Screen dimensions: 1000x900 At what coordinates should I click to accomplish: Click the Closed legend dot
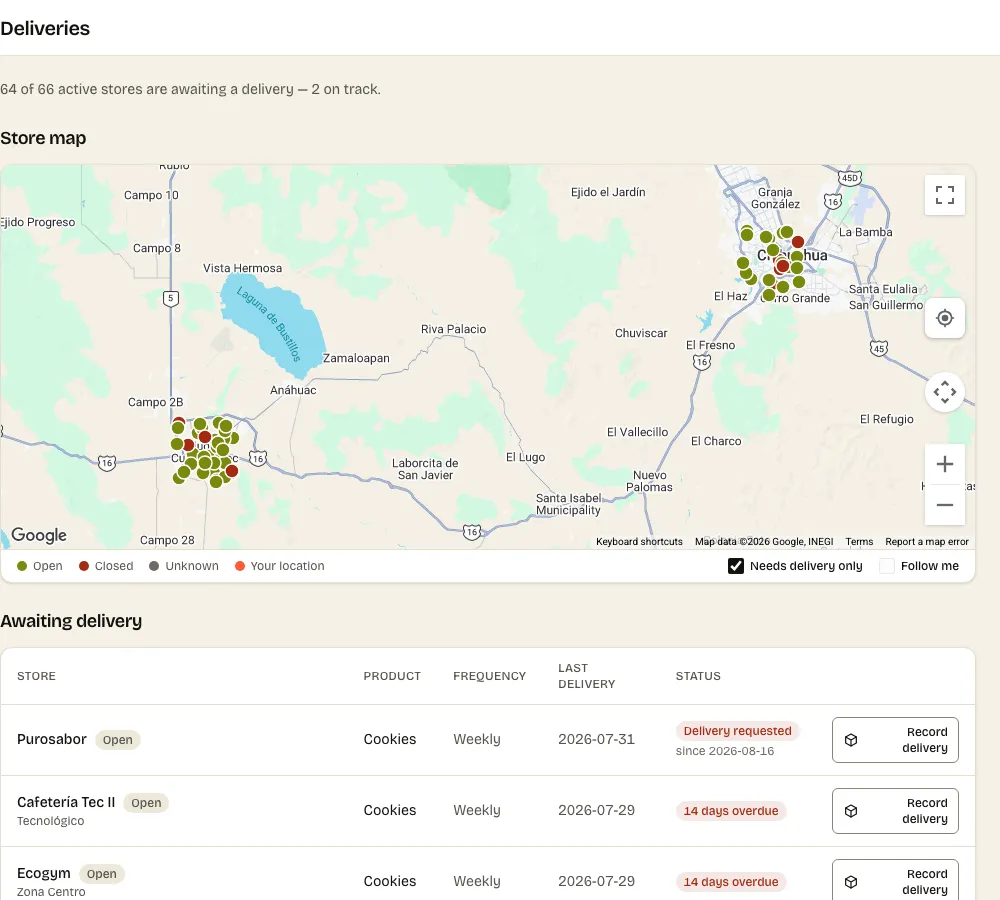point(84,566)
